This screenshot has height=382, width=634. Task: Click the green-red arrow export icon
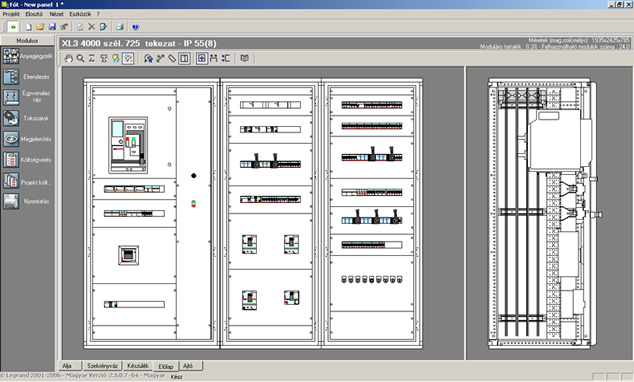(x=64, y=27)
